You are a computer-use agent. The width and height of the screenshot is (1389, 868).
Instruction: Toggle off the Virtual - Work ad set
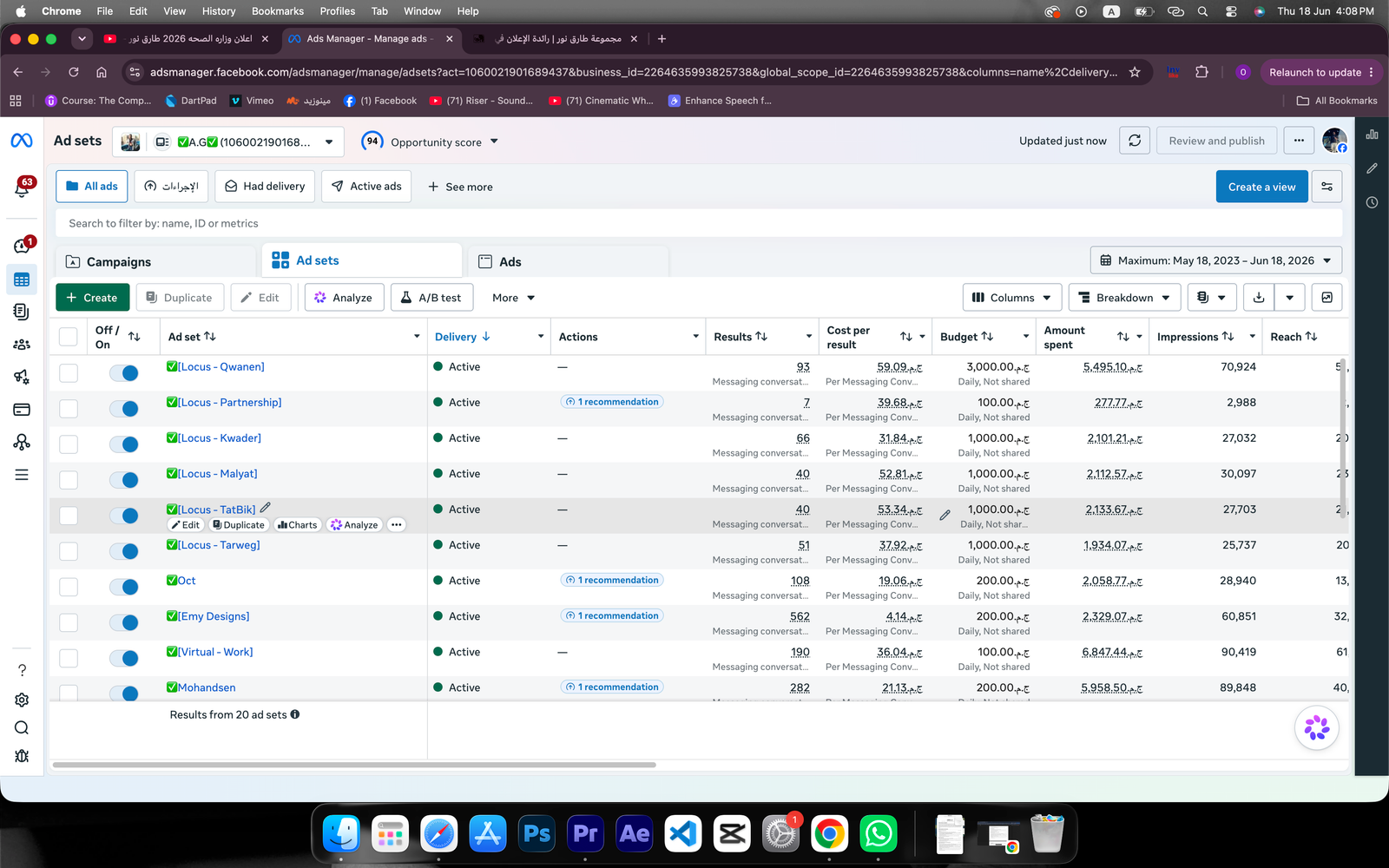click(x=124, y=658)
